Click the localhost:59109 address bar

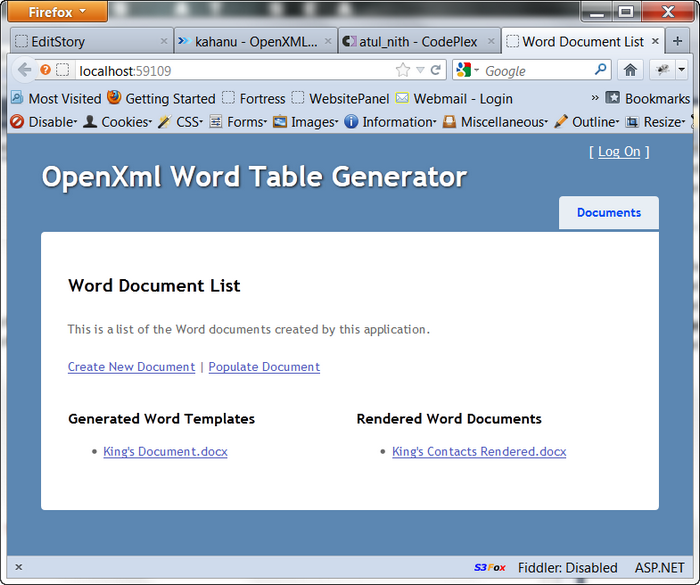click(234, 71)
